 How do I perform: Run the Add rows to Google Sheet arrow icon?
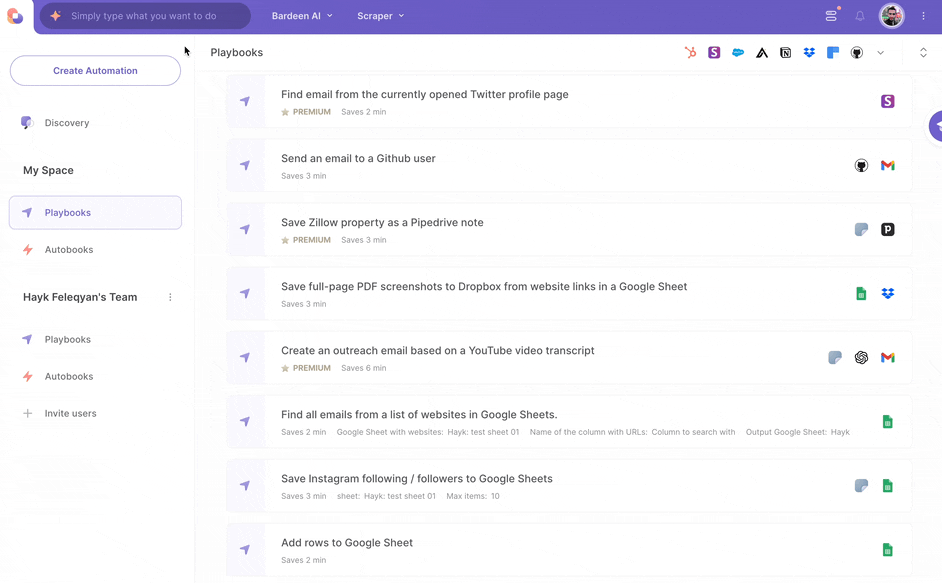(245, 549)
